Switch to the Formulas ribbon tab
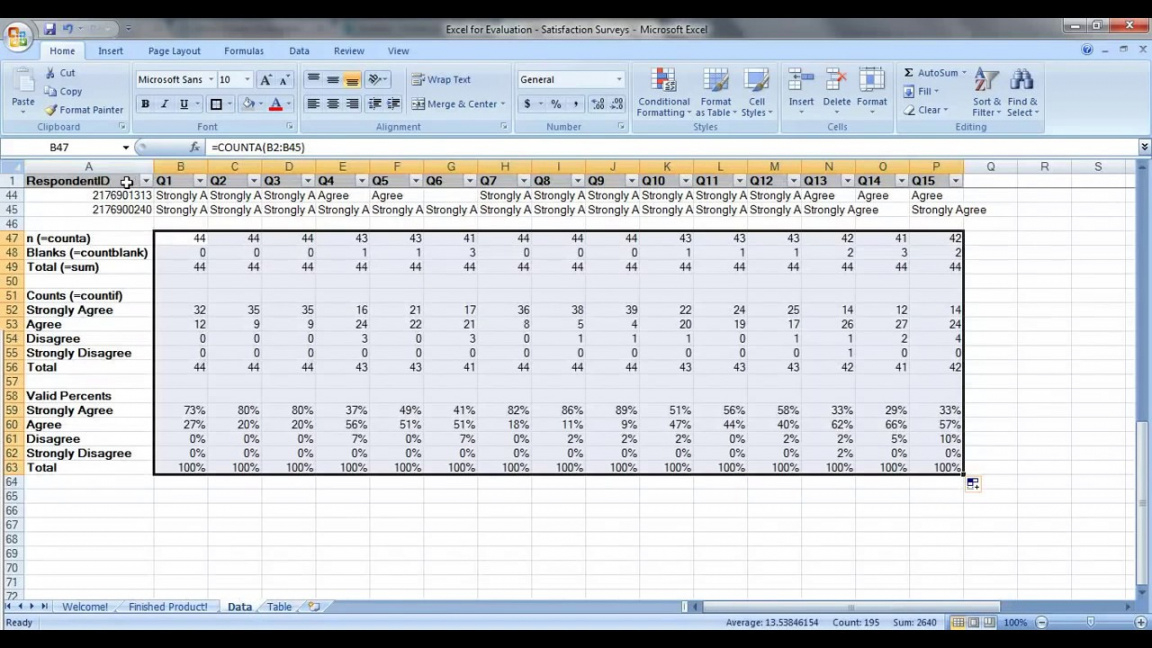 pyautogui.click(x=243, y=51)
